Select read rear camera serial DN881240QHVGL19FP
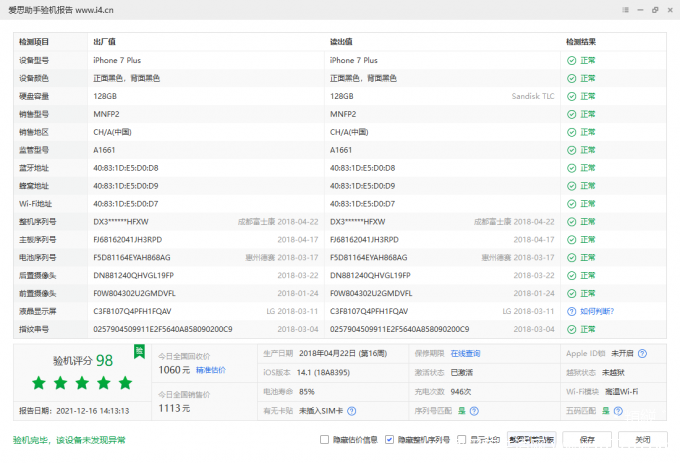Viewport: 680px width, 463px height. (370, 276)
